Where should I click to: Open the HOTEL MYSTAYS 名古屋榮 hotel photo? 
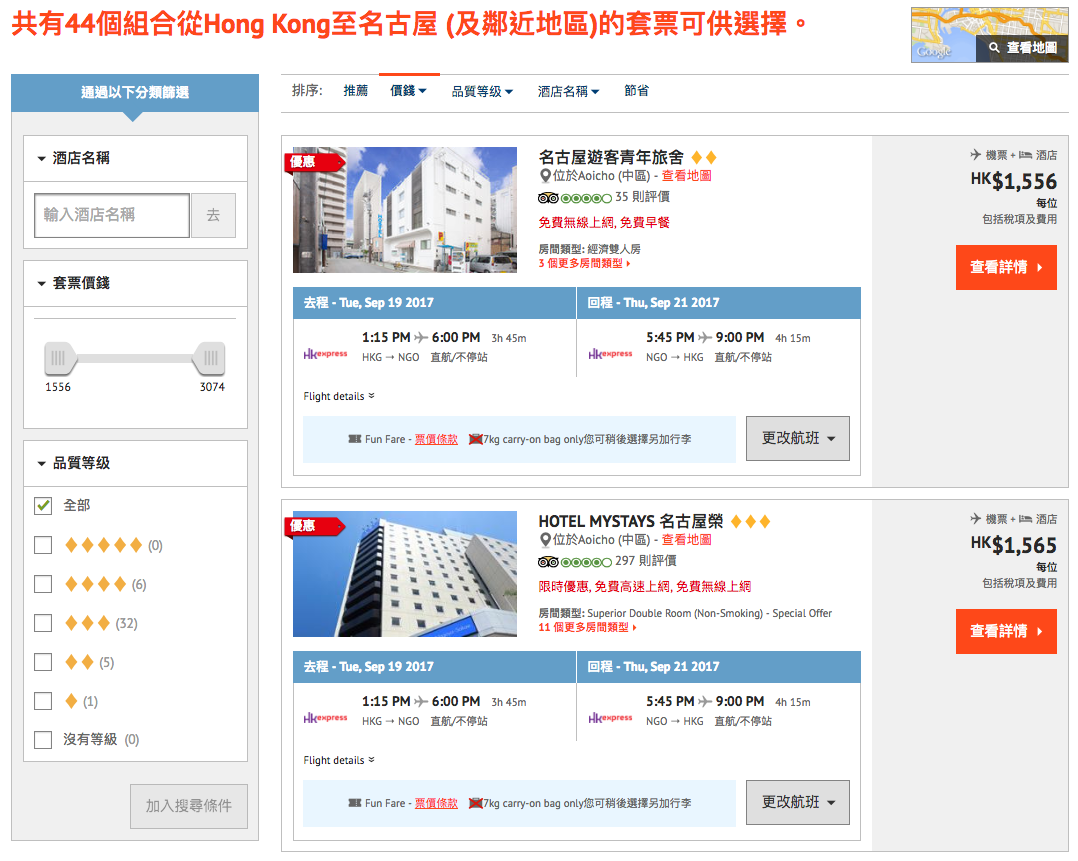405,574
